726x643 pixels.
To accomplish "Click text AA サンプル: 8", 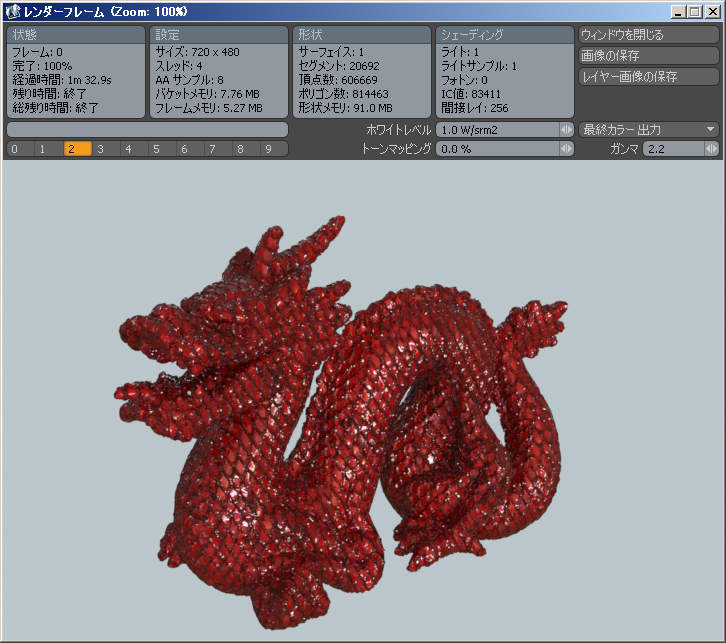I will pos(189,80).
